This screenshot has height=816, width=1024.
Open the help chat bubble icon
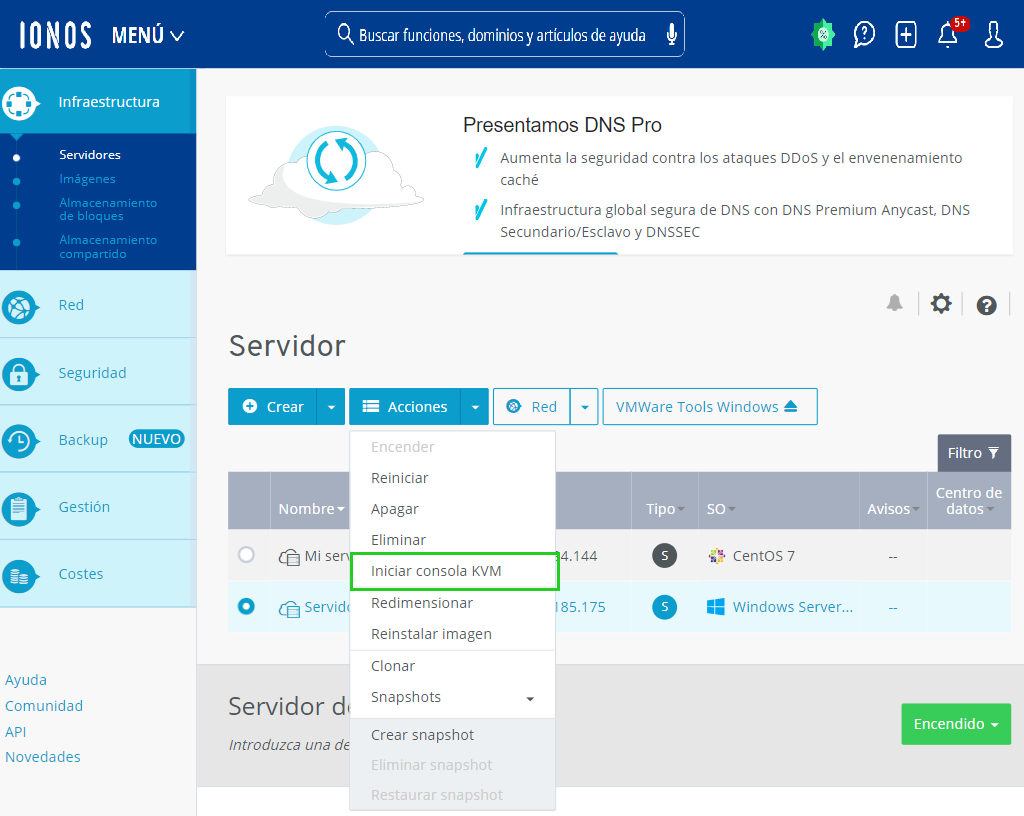coord(864,35)
